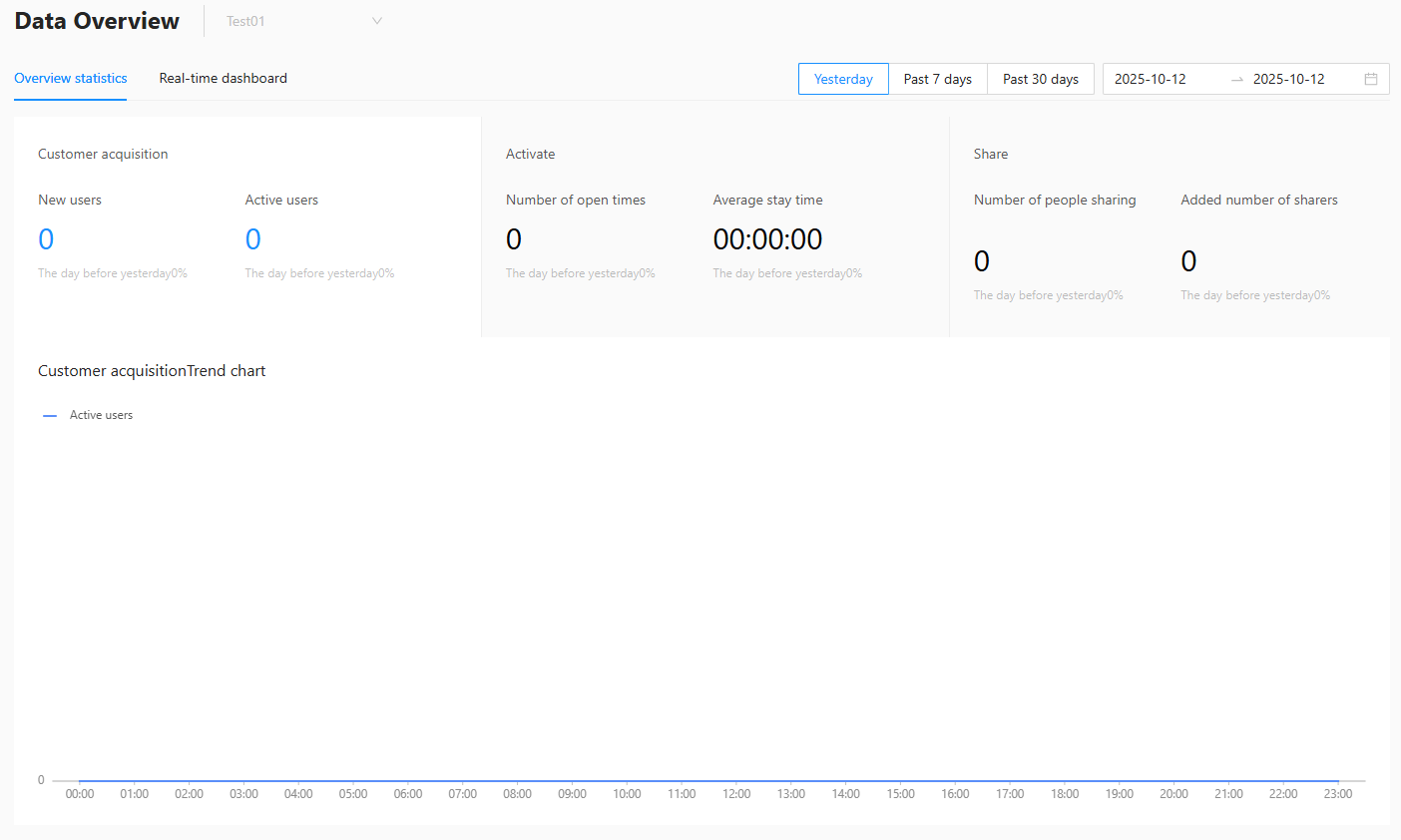The height and width of the screenshot is (840, 1401).
Task: Click the Number of people sharing value
Action: tap(982, 261)
